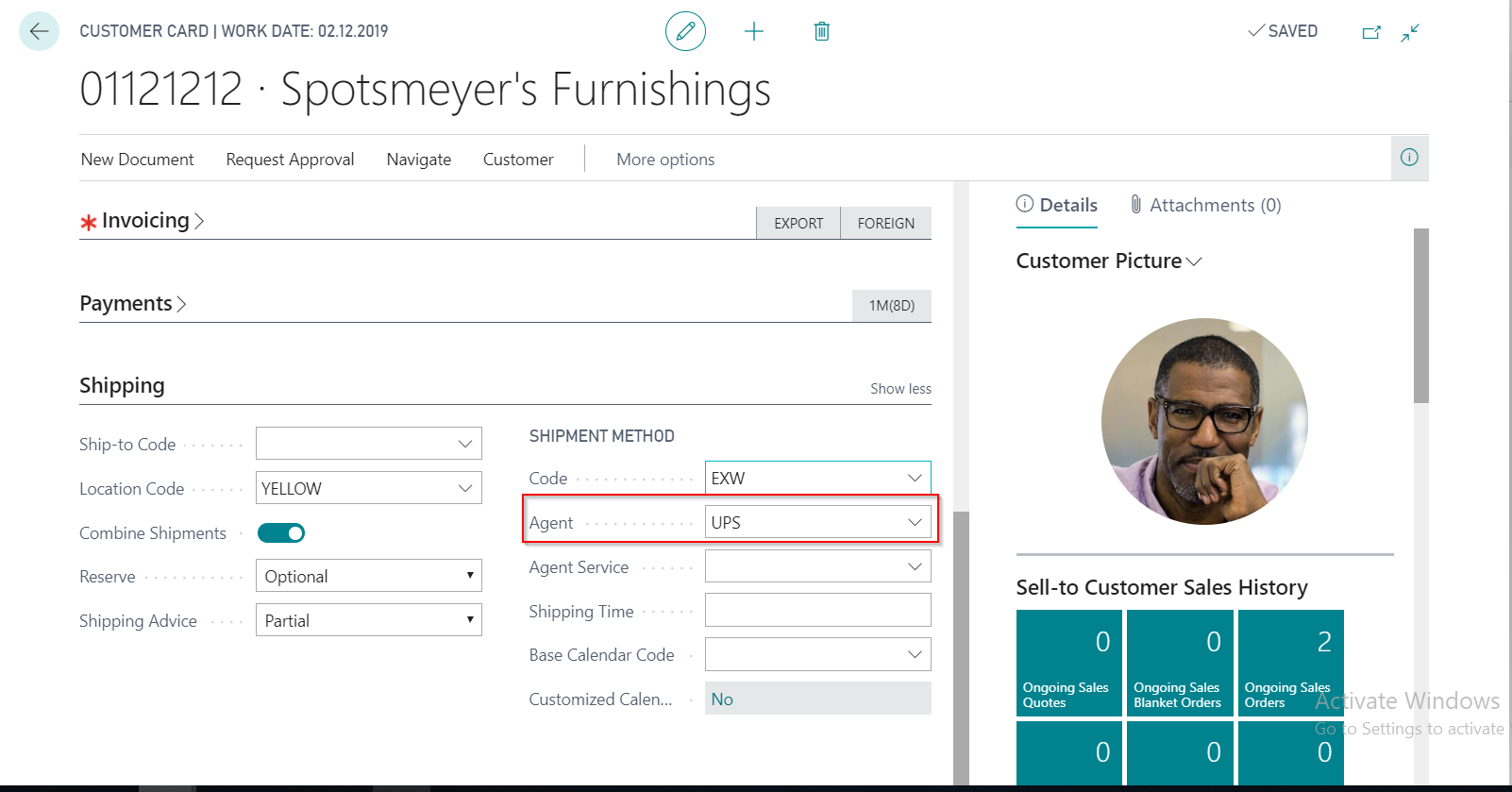Screen dimensions: 1512x792
Task: Open the Customer menu
Action: coord(518,160)
